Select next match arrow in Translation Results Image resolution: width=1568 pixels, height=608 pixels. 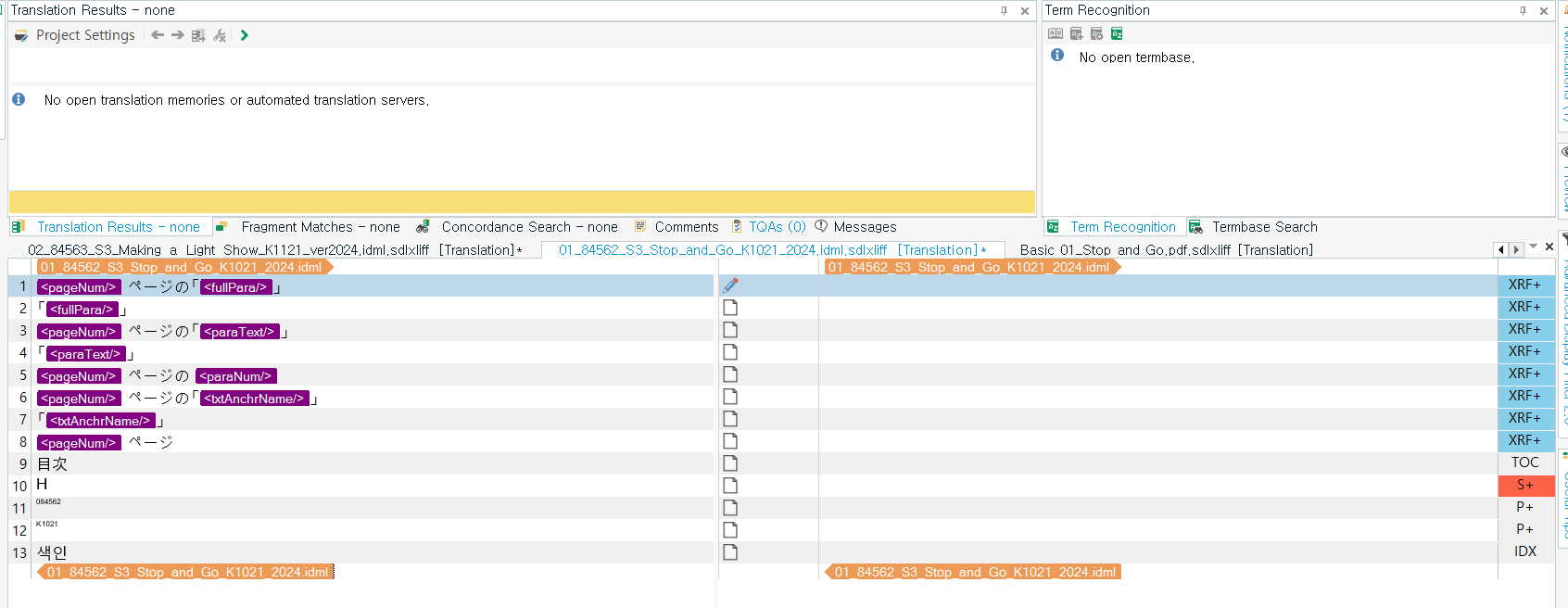178,35
